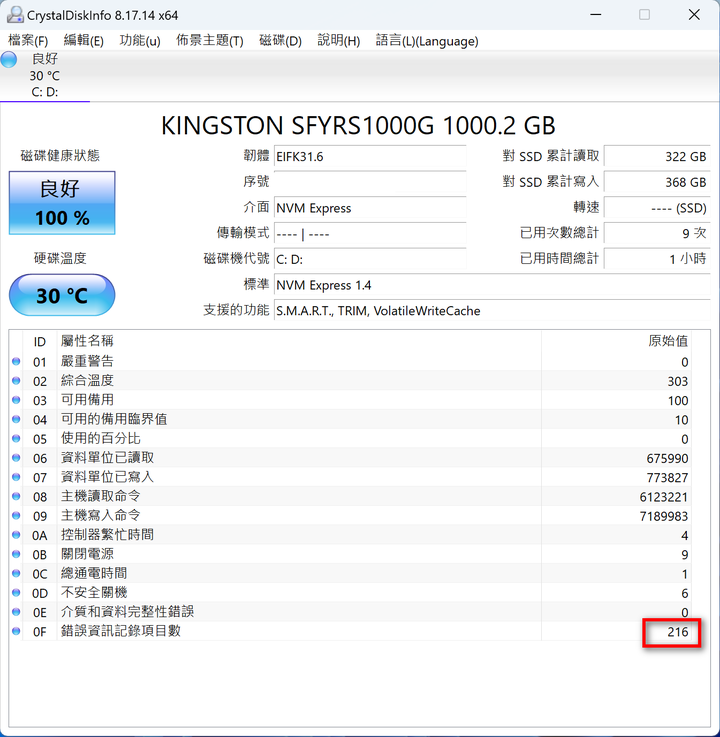Select the 綜合溫度 attribute name

coord(87,381)
